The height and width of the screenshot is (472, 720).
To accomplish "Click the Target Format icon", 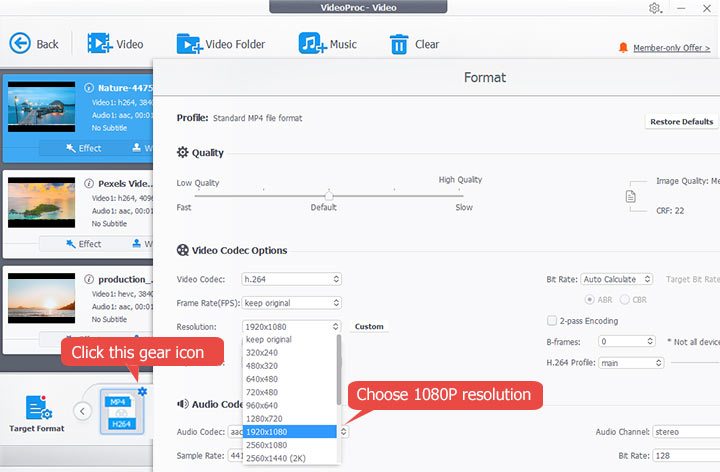I will tap(39, 408).
